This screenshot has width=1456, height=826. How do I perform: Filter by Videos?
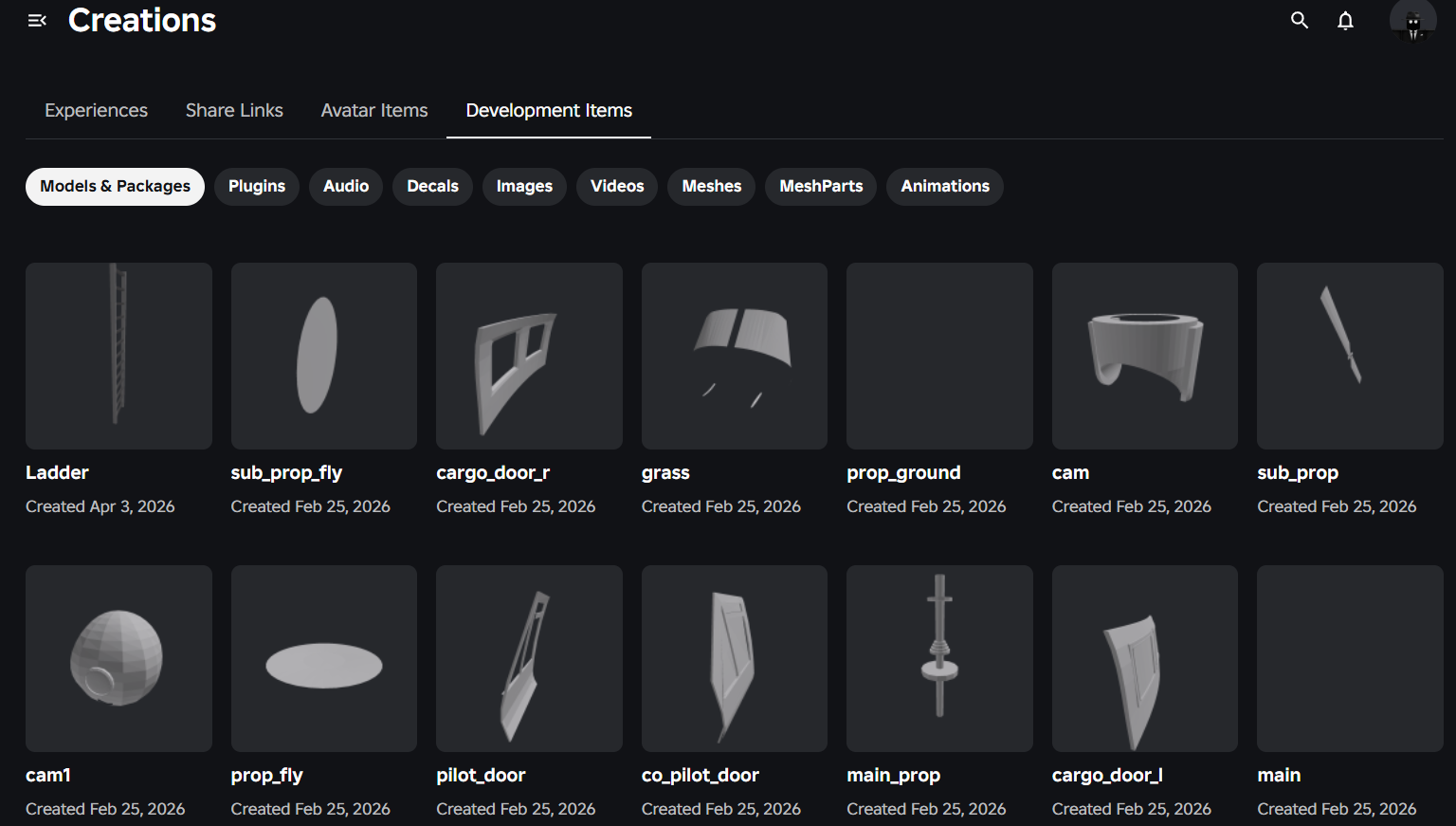[617, 187]
